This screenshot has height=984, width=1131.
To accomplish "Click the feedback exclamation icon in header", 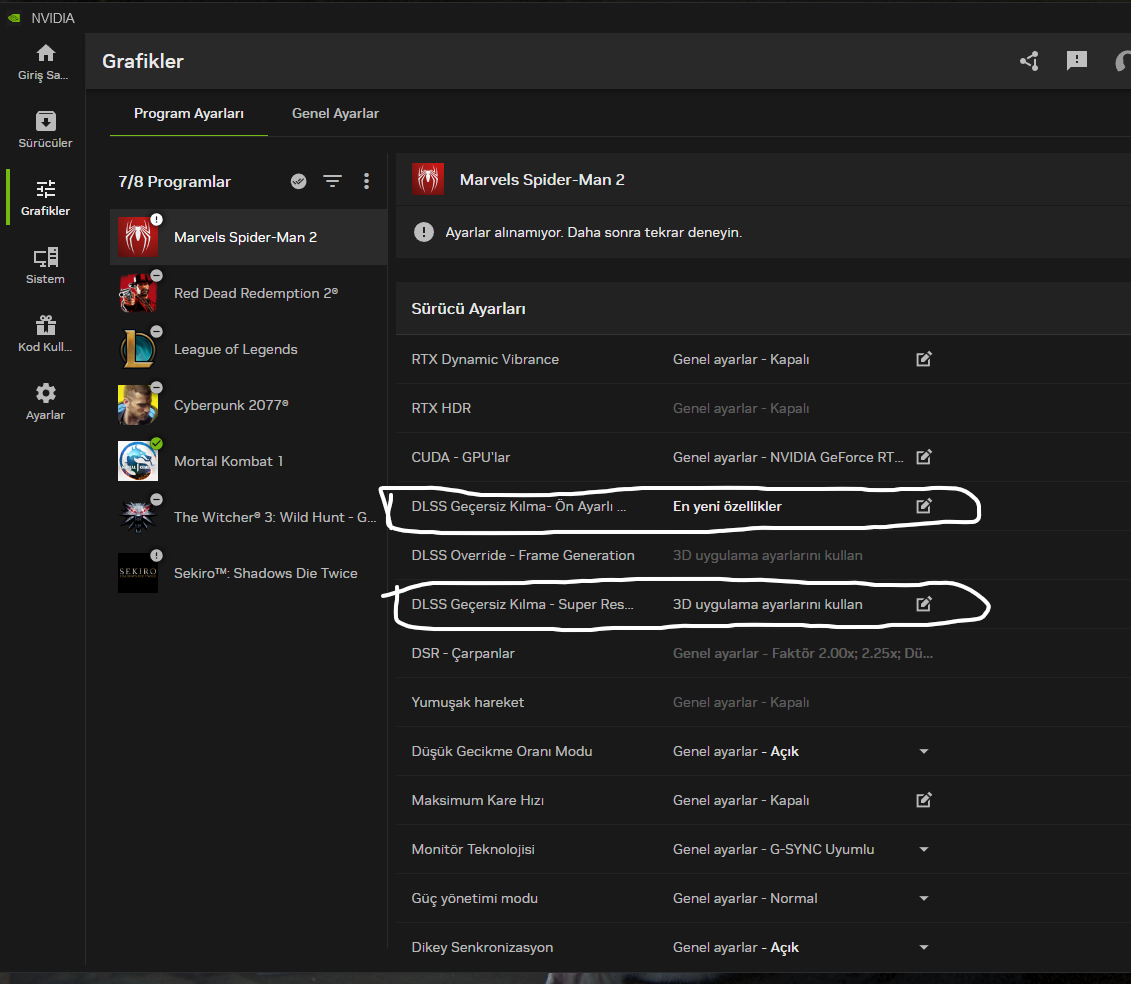I will coord(1077,61).
